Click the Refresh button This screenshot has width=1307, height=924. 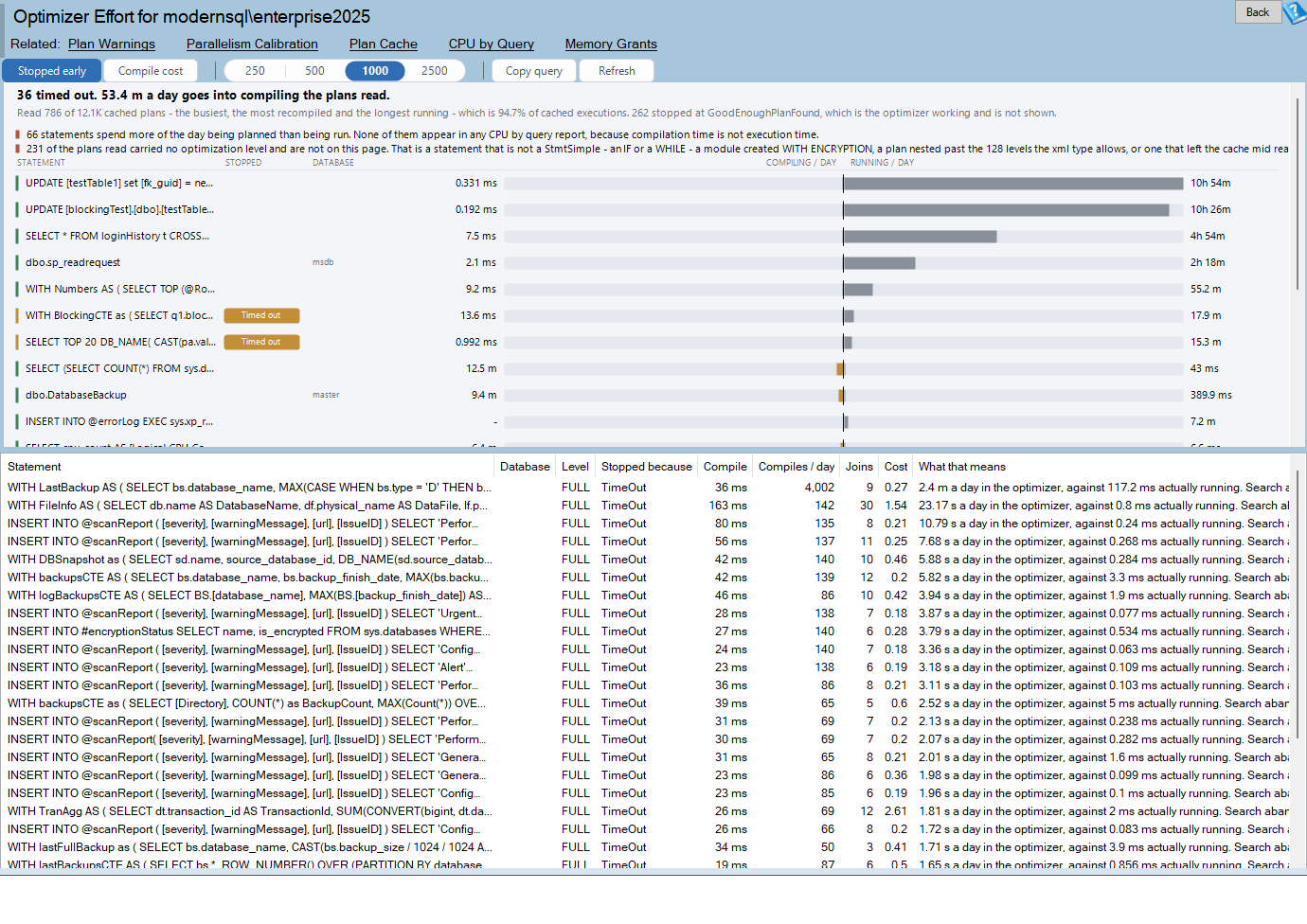coord(617,71)
